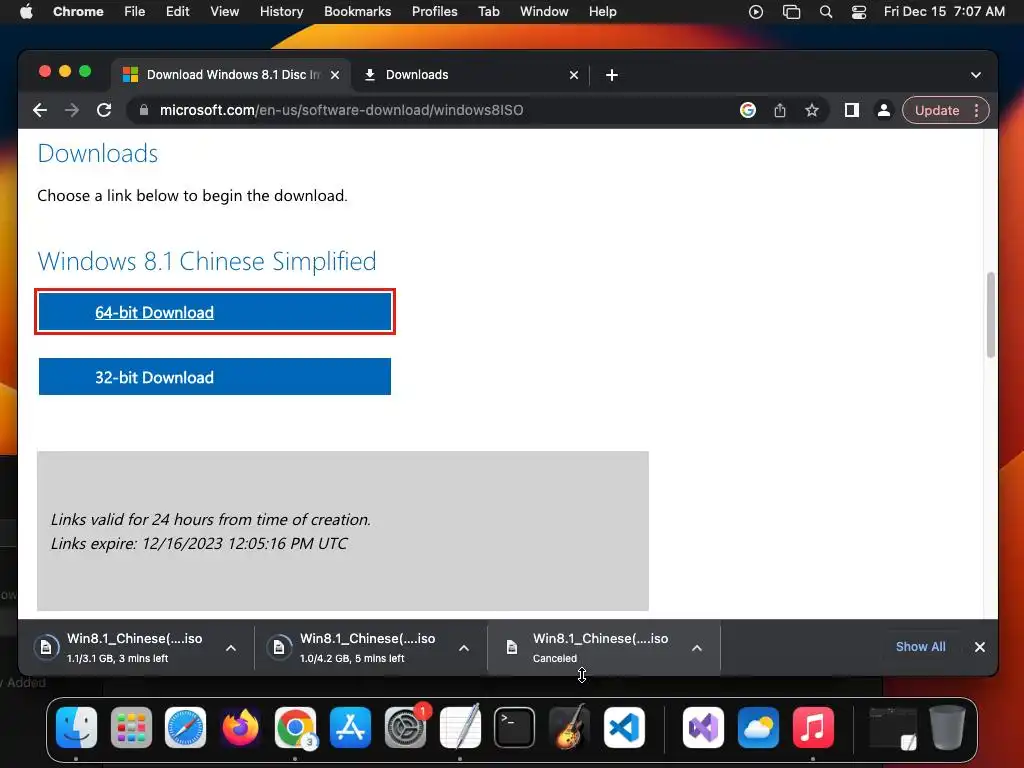Screen dimensions: 1024x768
Task: Click Show All downloads link
Action: pyautogui.click(x=920, y=647)
